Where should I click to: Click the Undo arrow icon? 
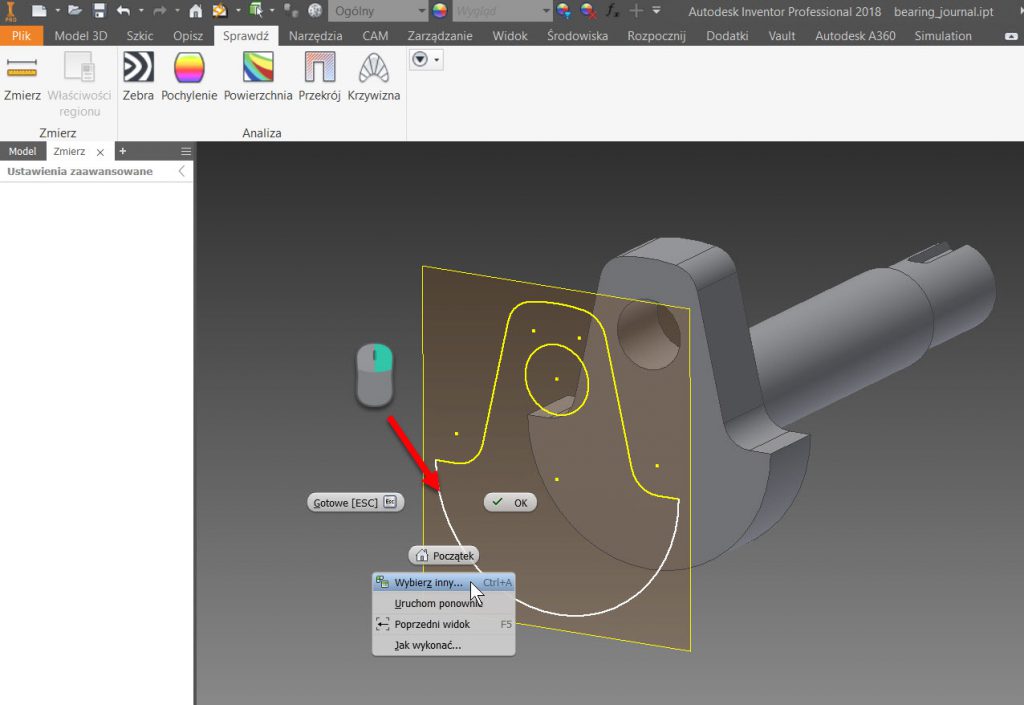pyautogui.click(x=123, y=11)
